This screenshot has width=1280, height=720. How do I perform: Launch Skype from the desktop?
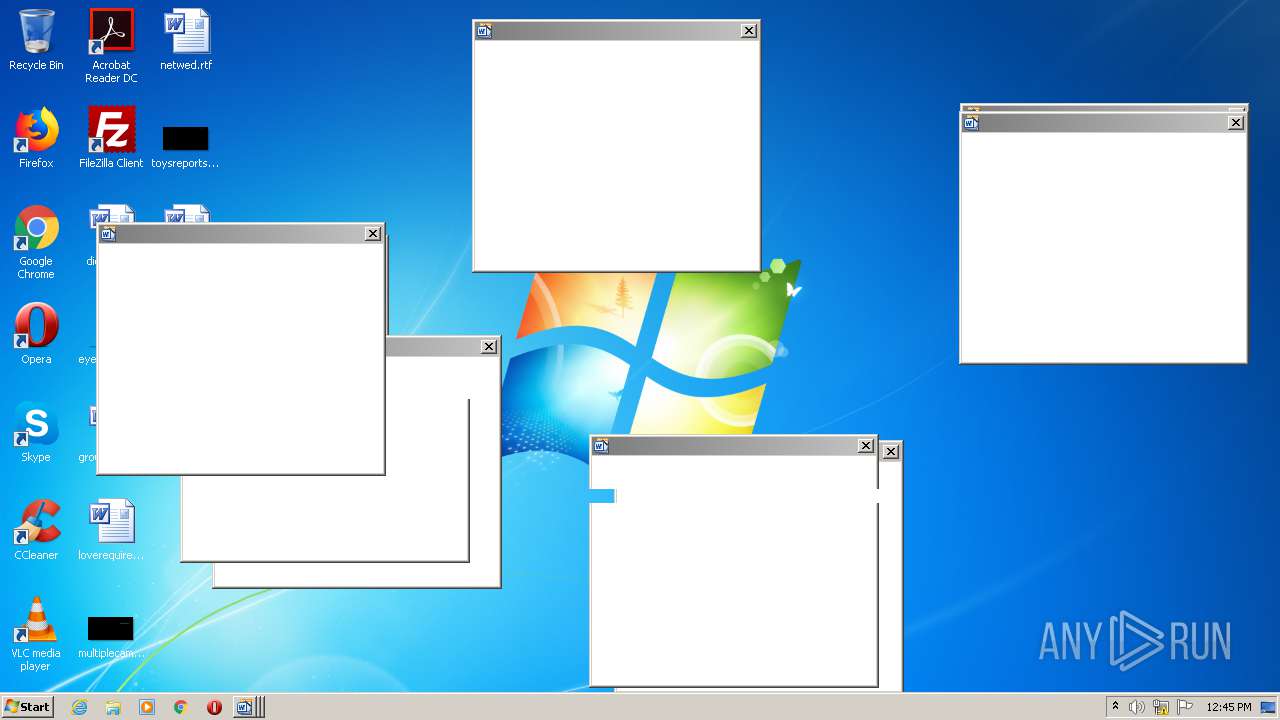coord(36,432)
